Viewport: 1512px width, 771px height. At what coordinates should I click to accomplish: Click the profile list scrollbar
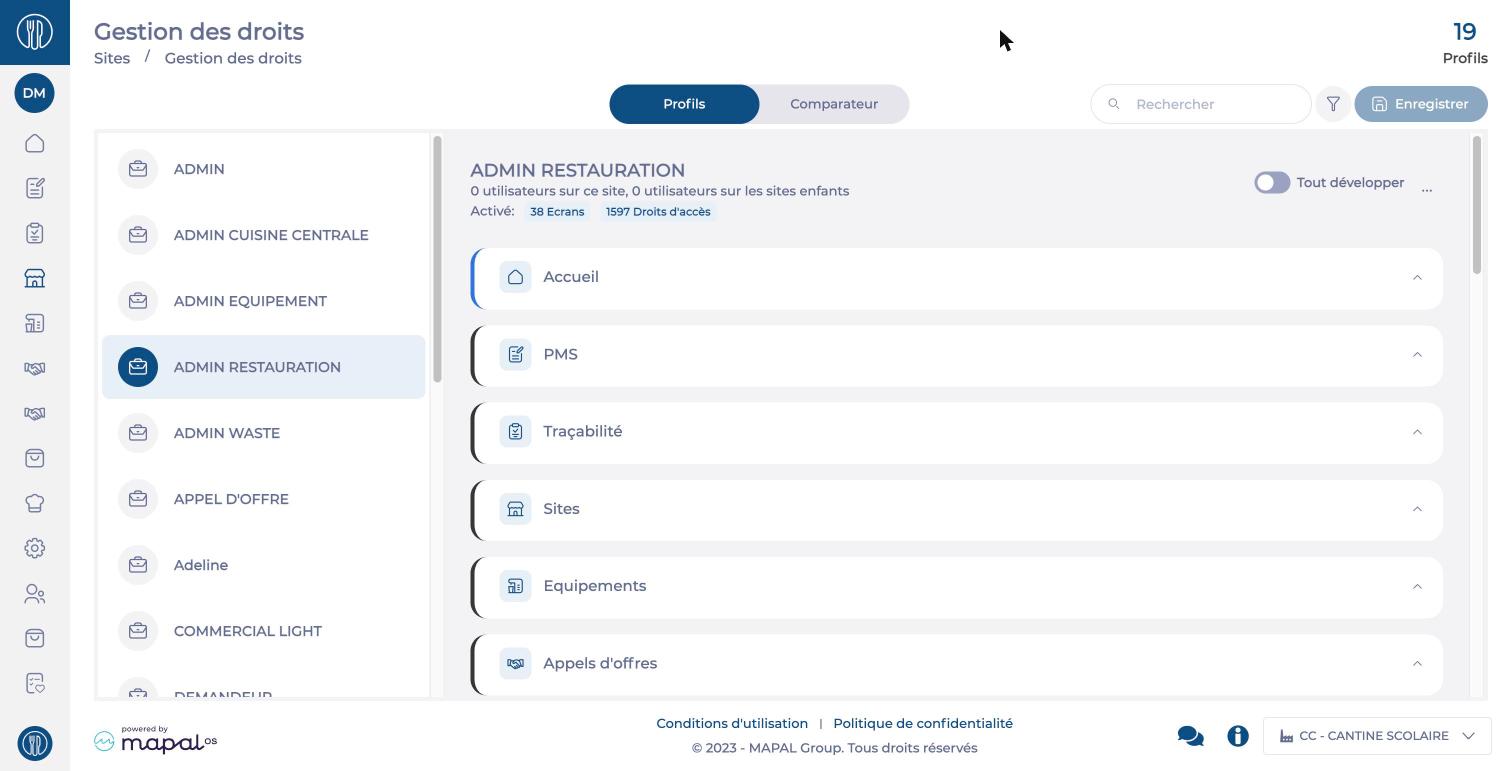(436, 259)
